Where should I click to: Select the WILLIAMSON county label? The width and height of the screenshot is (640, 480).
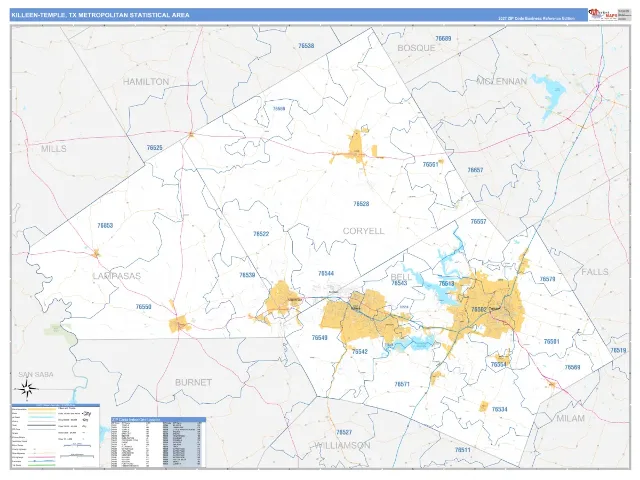[342, 445]
